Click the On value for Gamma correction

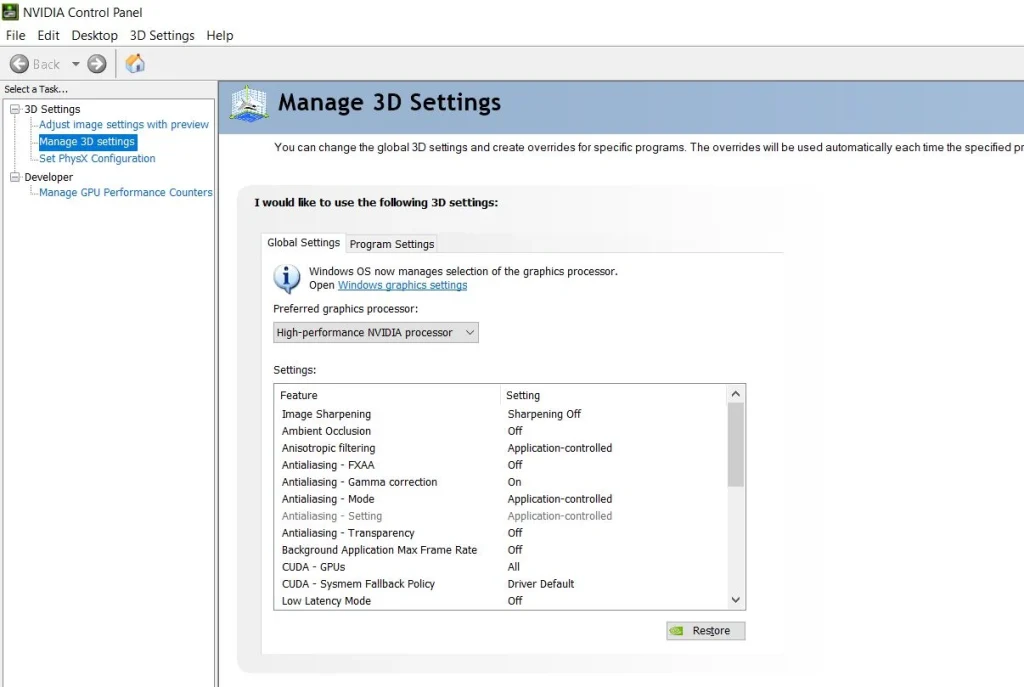coord(515,482)
